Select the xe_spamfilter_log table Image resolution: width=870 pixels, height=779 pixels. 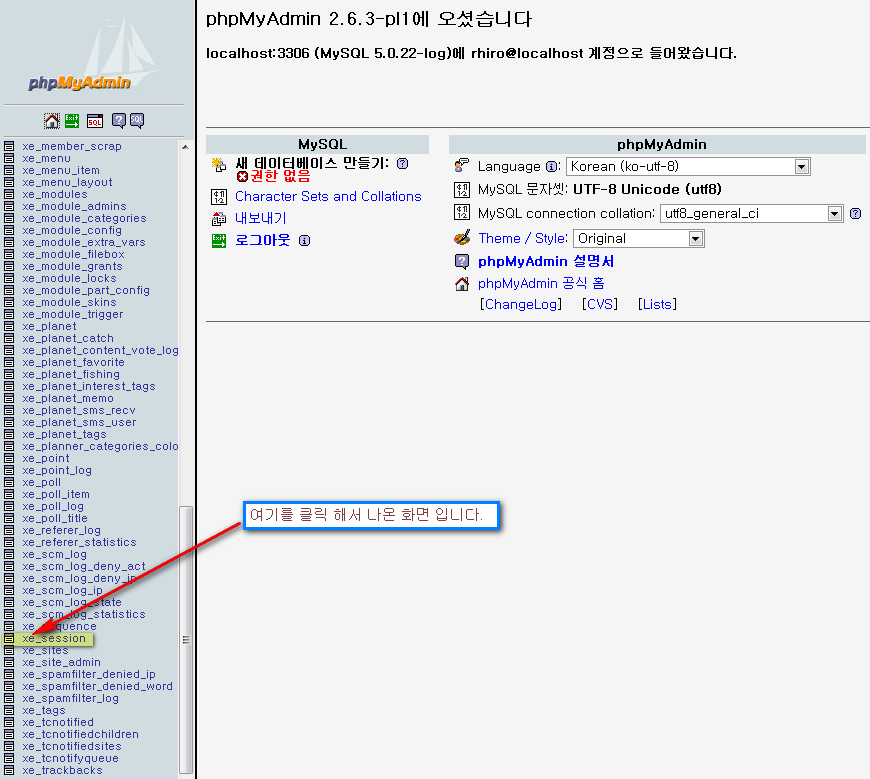[x=70, y=699]
